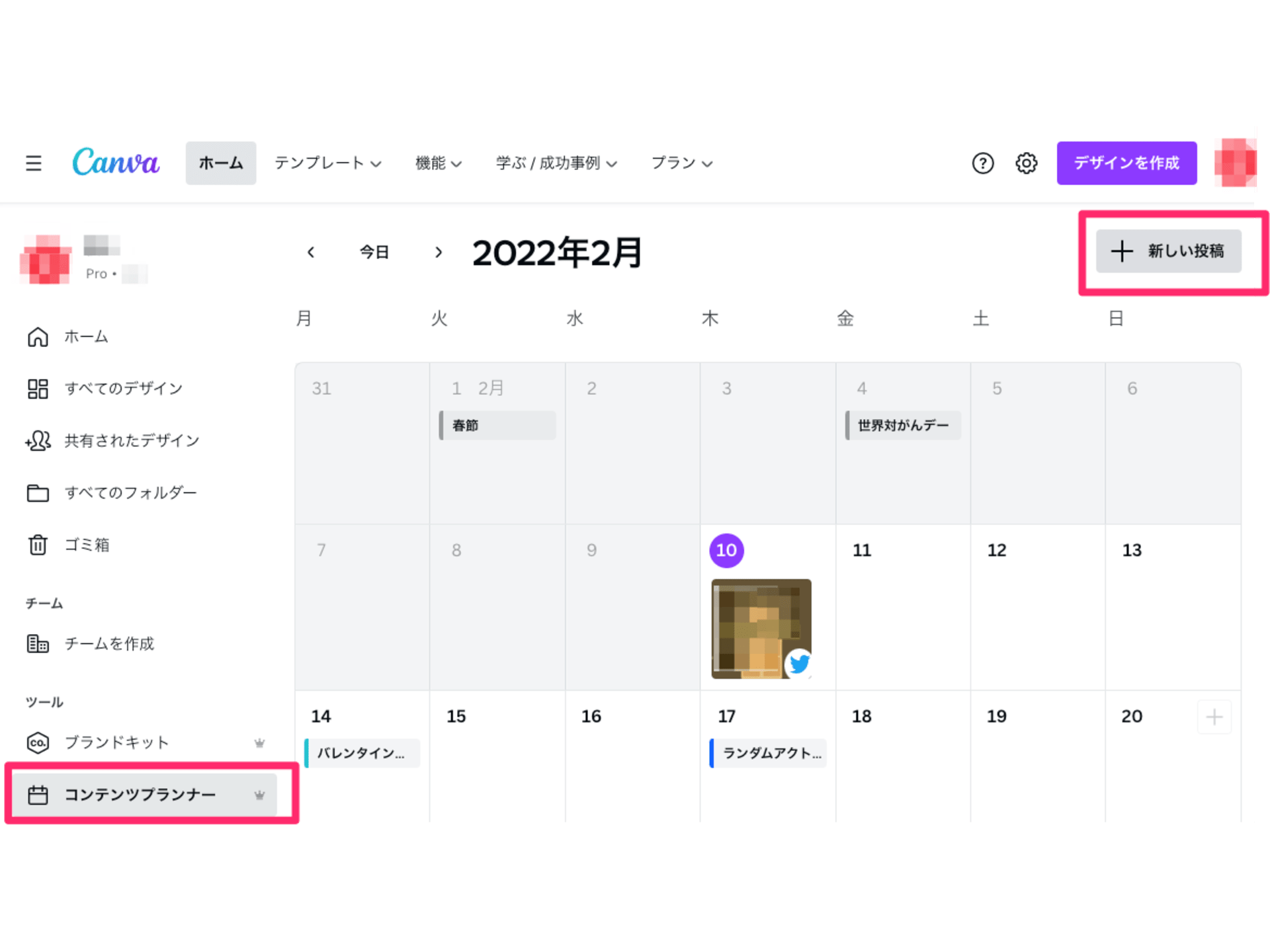Expand the 機能 dropdown
Viewport: 1270px width, 952px height.
(438, 163)
